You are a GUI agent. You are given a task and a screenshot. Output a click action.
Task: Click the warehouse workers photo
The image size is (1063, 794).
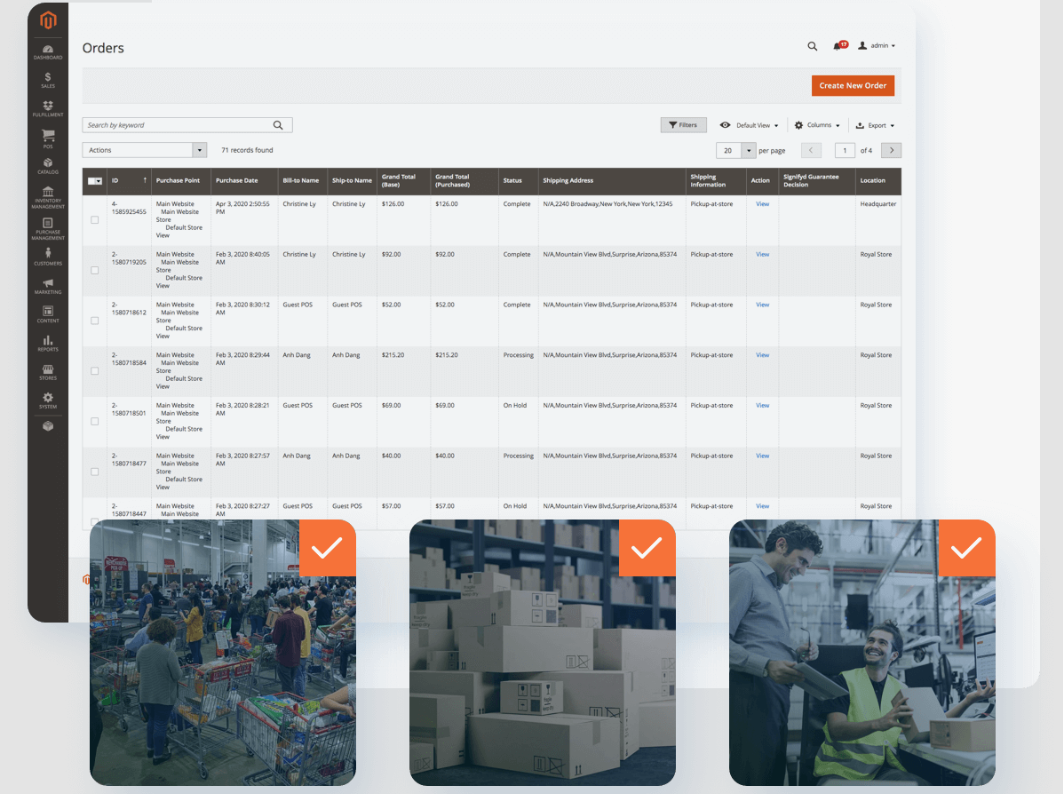[x=862, y=652]
